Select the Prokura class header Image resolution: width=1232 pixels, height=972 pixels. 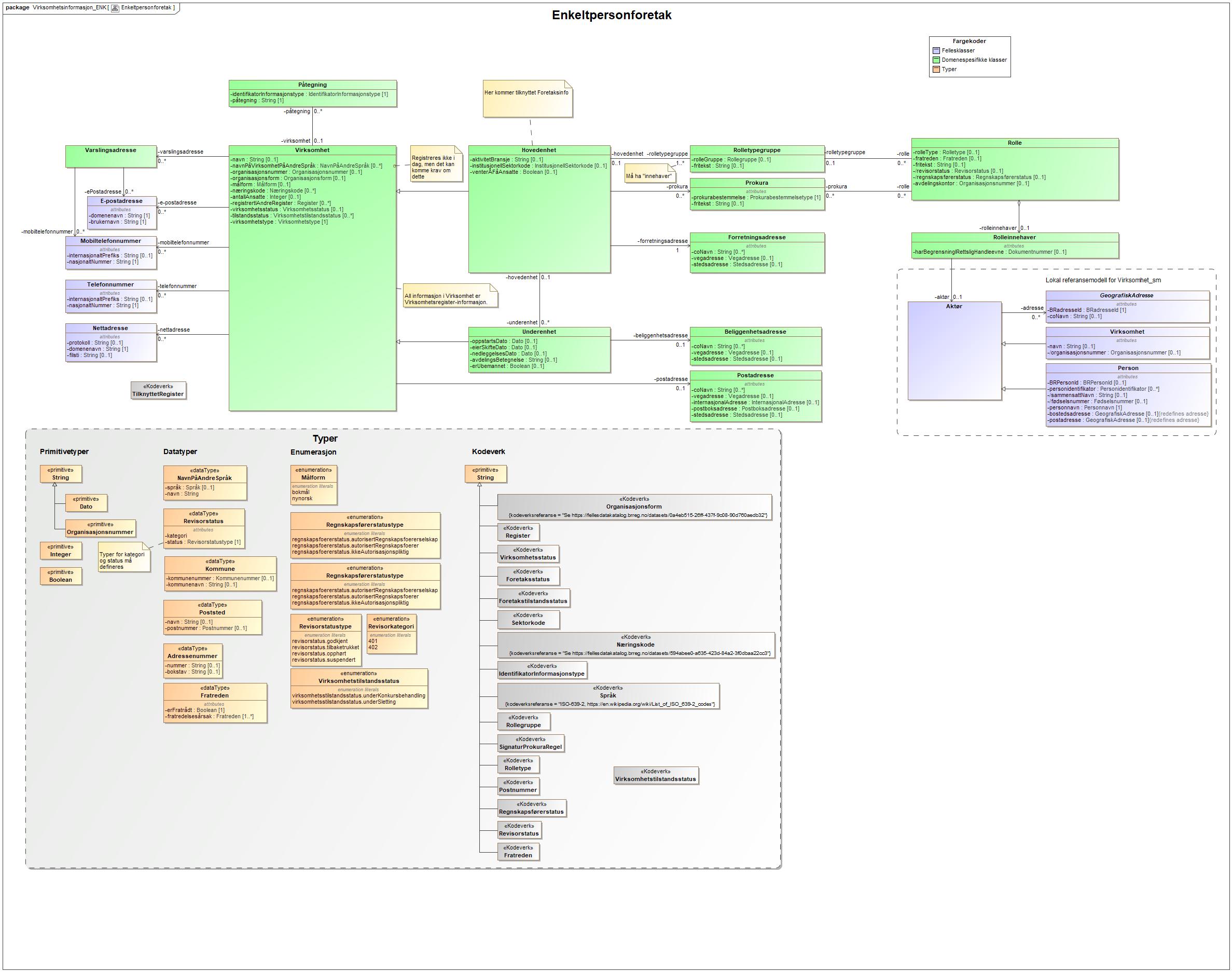tap(756, 183)
